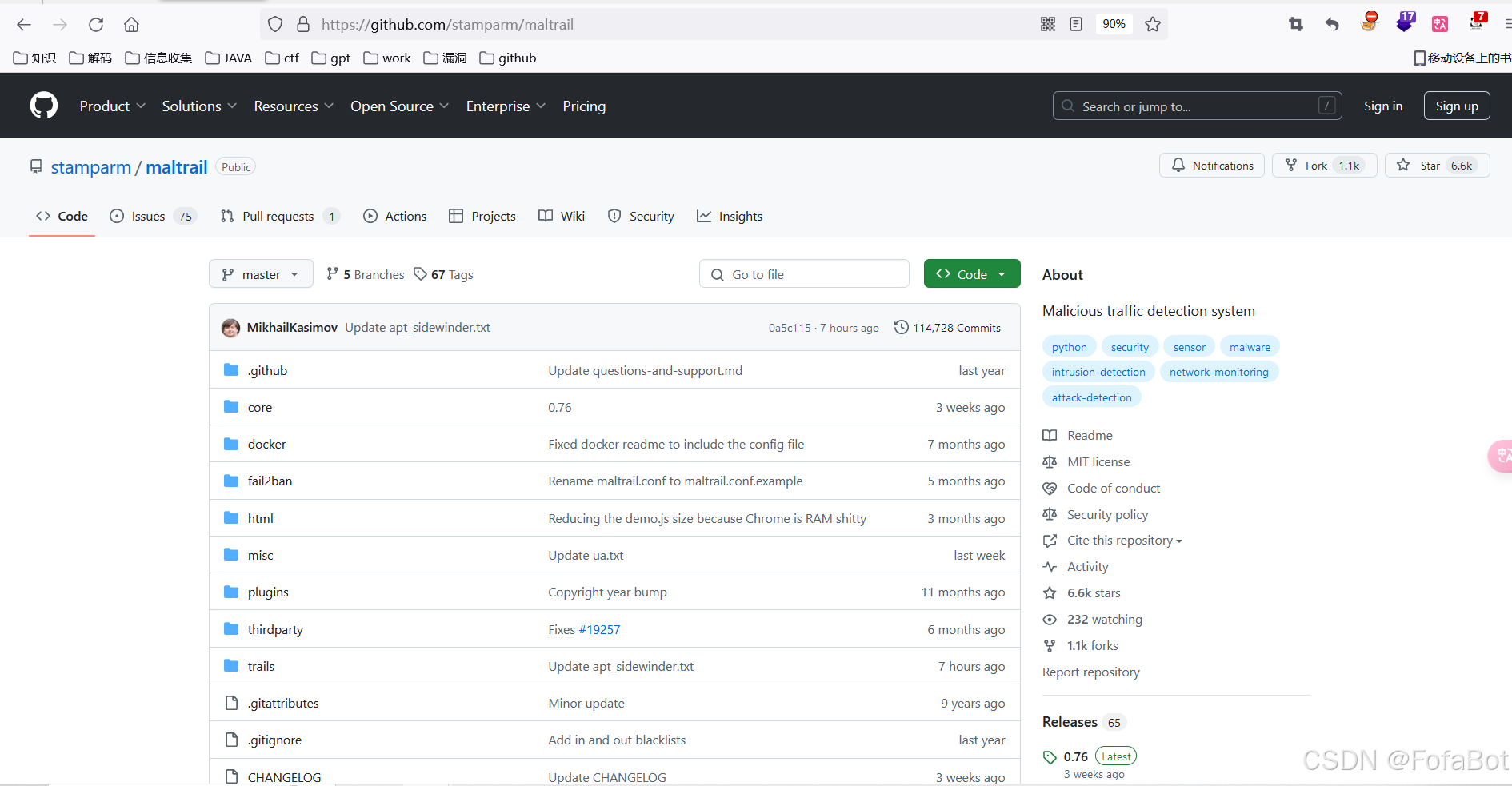
Task: Focus the Search or jump to field
Action: pyautogui.click(x=1197, y=106)
